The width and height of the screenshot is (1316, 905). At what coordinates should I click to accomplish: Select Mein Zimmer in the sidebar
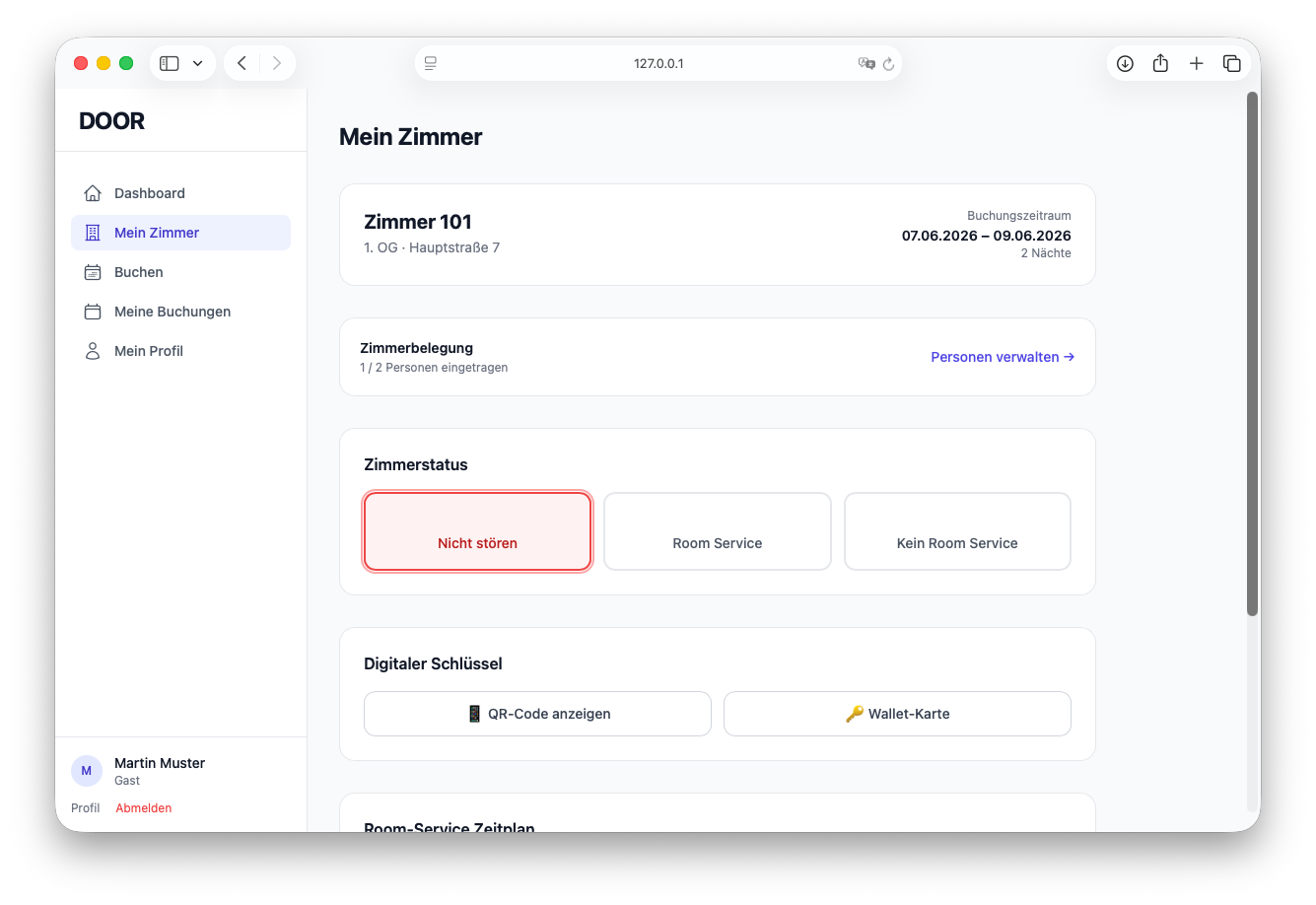tap(180, 233)
